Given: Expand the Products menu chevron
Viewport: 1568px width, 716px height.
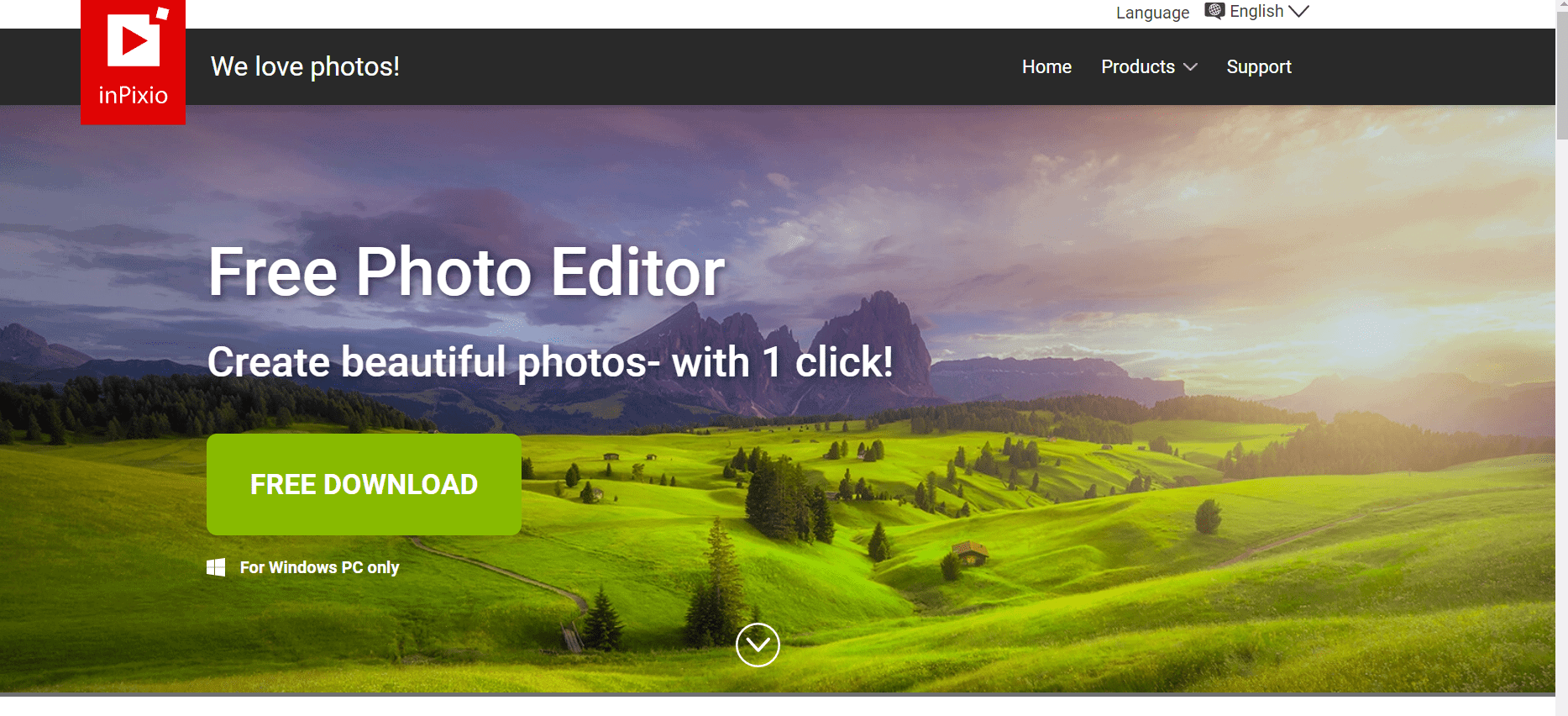Looking at the screenshot, I should point(1190,67).
